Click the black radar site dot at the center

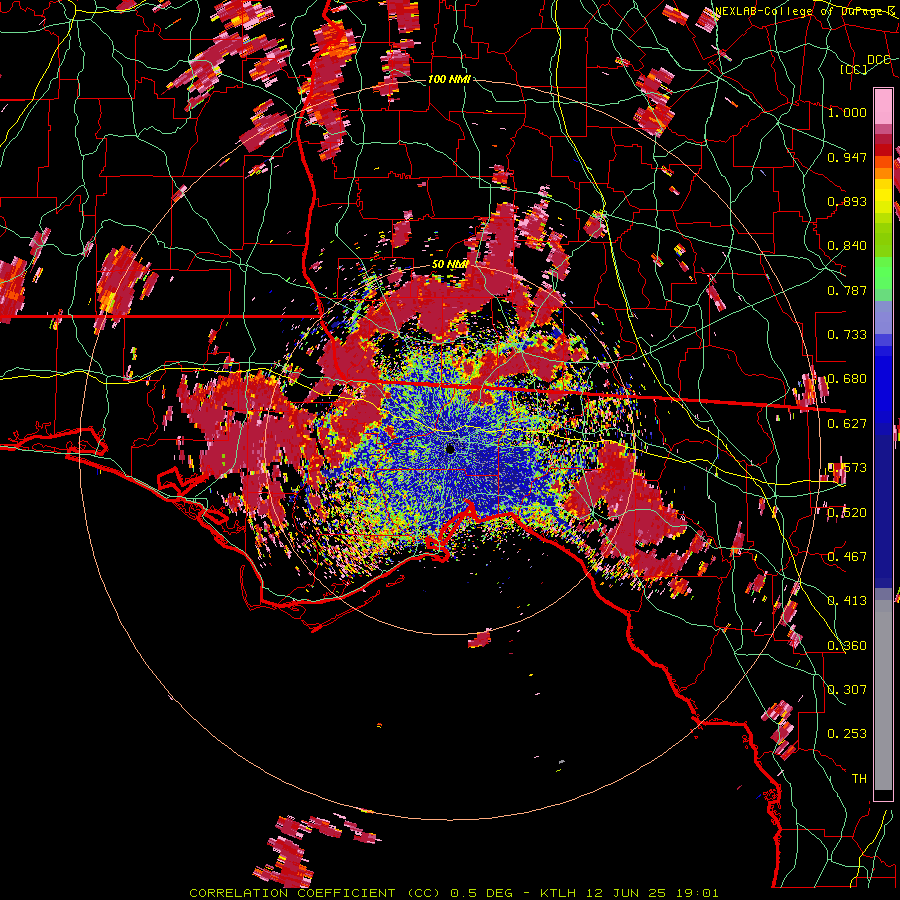click(x=451, y=449)
